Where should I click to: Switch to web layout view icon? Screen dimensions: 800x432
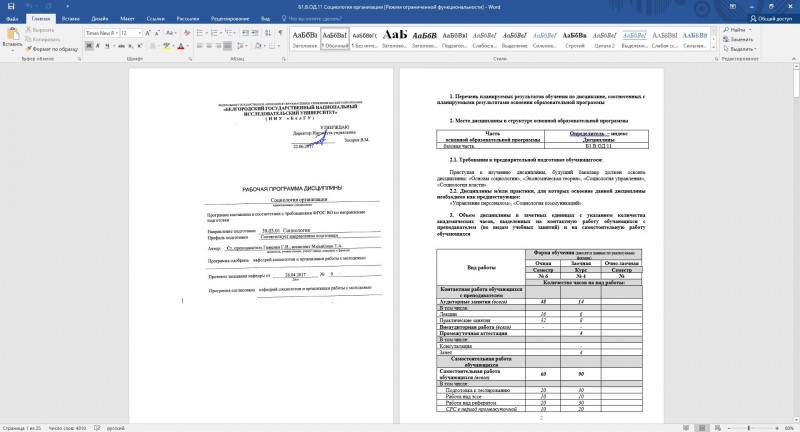click(718, 428)
